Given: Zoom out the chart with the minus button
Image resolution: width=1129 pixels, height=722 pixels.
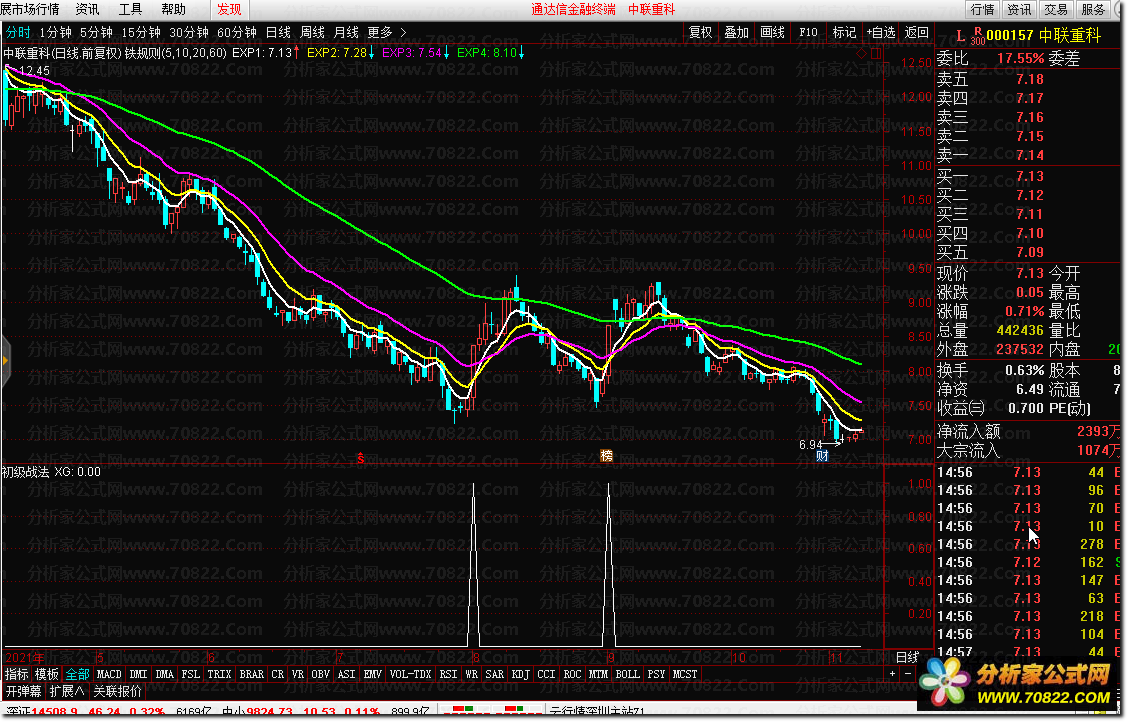Looking at the screenshot, I should (x=908, y=674).
